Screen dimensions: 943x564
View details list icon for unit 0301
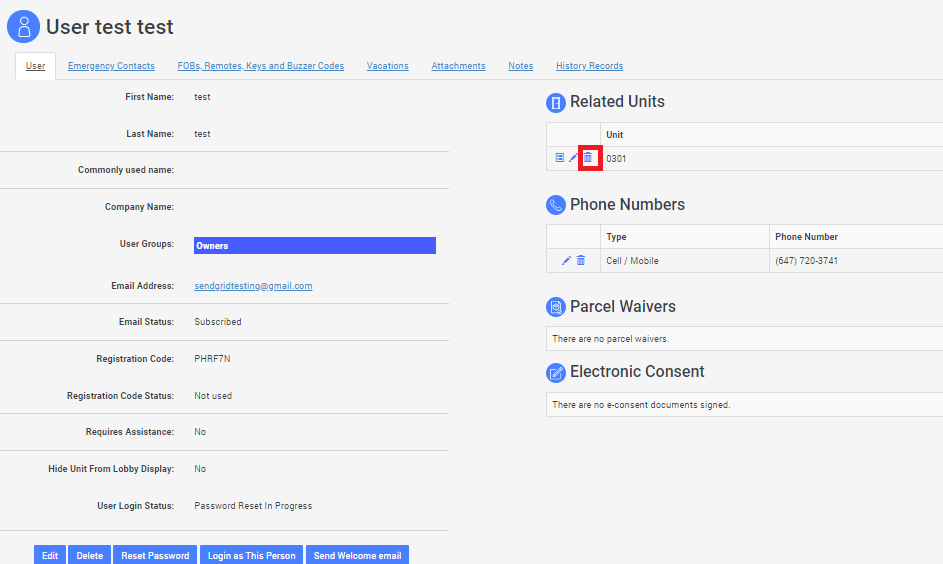tap(559, 158)
